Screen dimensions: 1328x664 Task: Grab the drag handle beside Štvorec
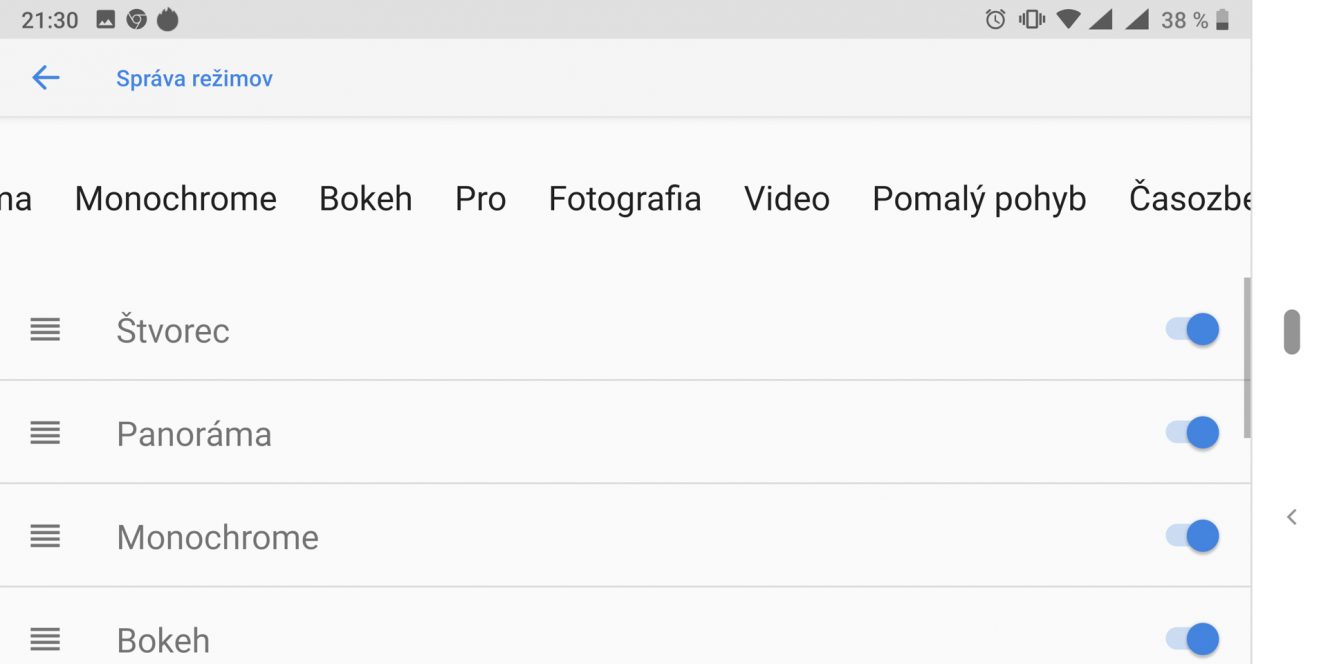45,329
